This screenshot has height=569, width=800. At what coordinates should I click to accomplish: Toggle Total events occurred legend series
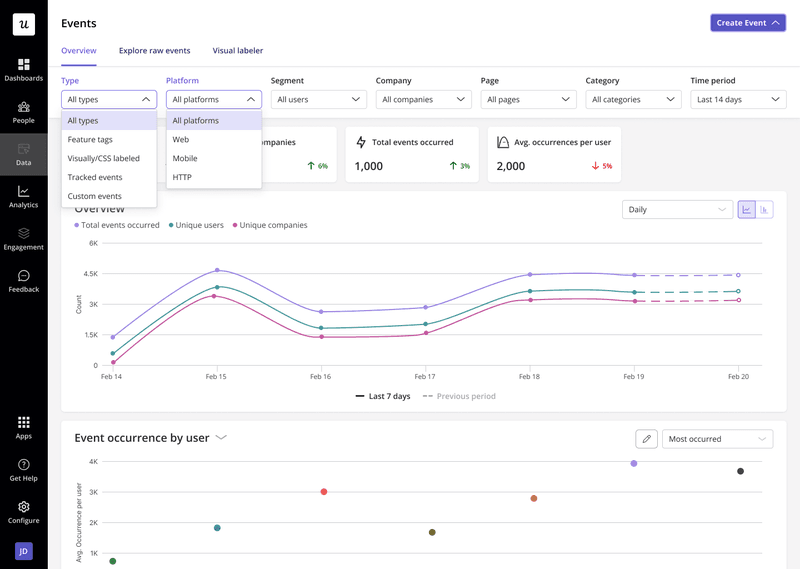[117, 225]
